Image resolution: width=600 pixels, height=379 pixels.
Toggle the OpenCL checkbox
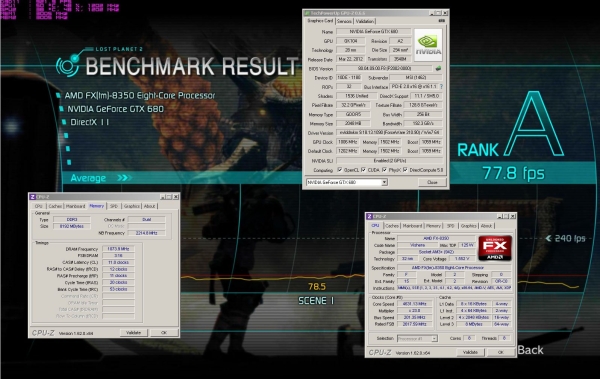(x=339, y=170)
